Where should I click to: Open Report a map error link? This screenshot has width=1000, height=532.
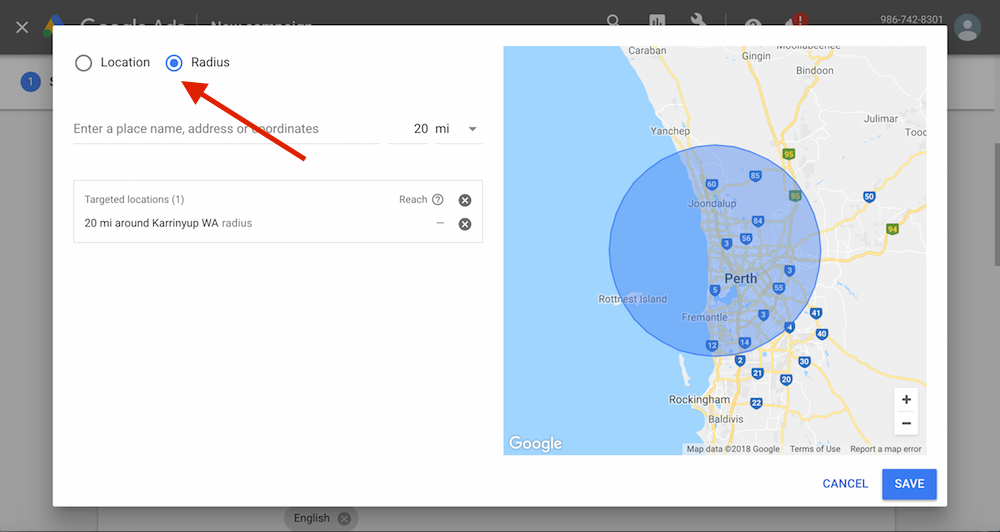click(x=885, y=449)
